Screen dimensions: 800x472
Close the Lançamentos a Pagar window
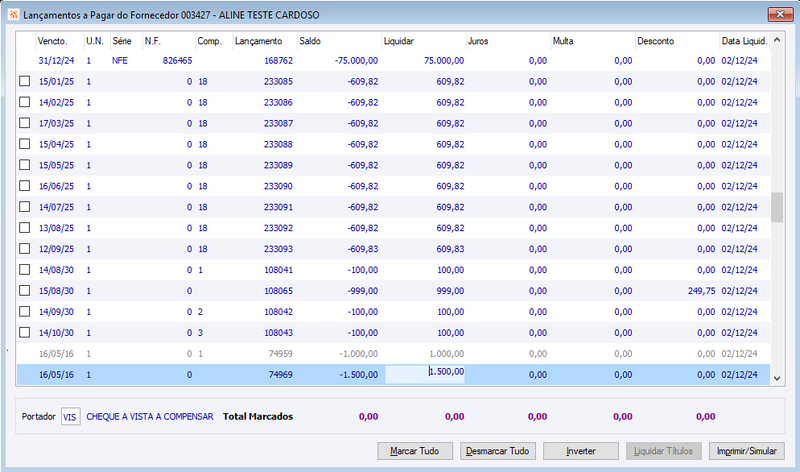780,14
